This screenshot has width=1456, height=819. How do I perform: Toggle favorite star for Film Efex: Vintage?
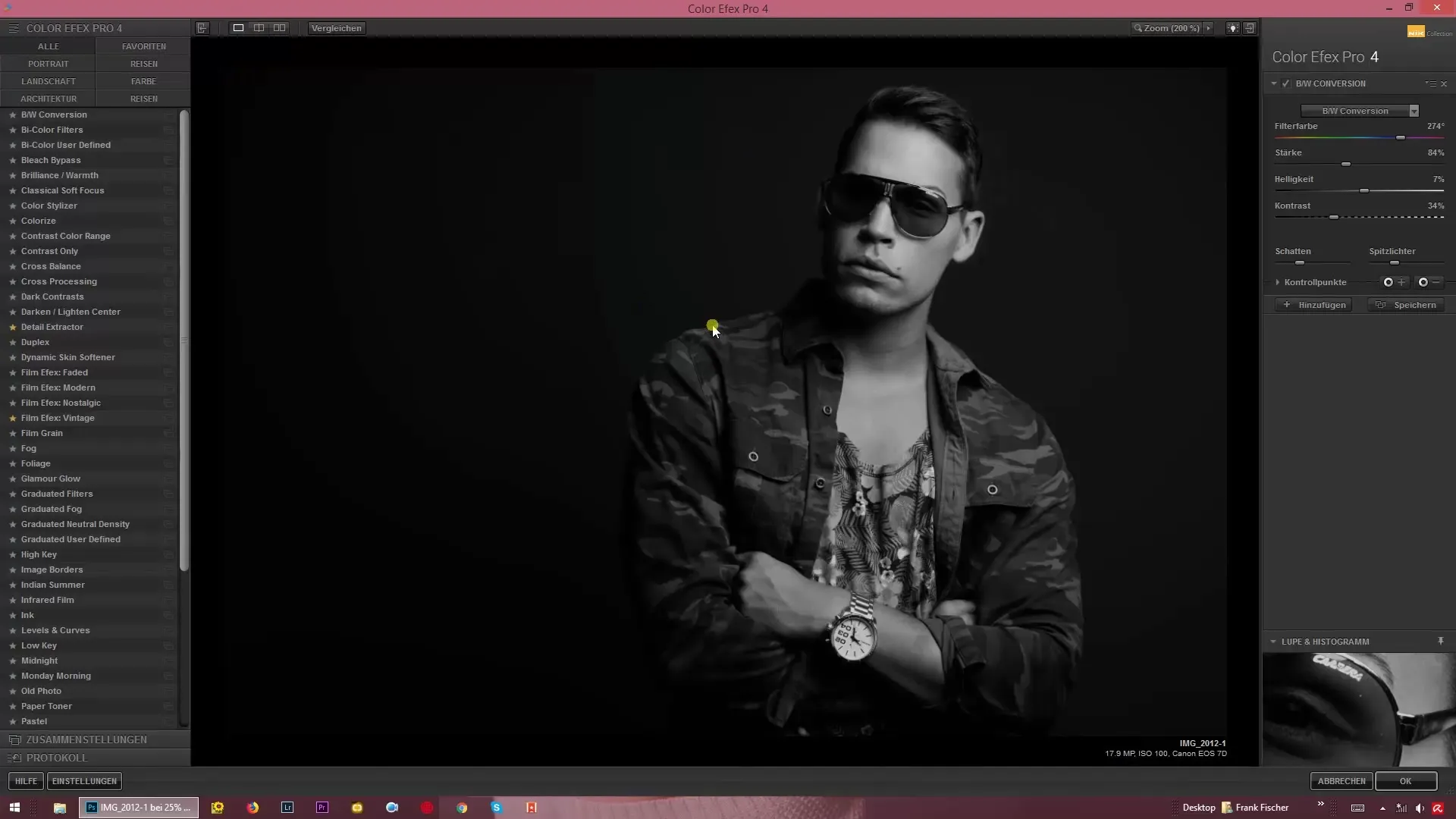pyautogui.click(x=12, y=418)
